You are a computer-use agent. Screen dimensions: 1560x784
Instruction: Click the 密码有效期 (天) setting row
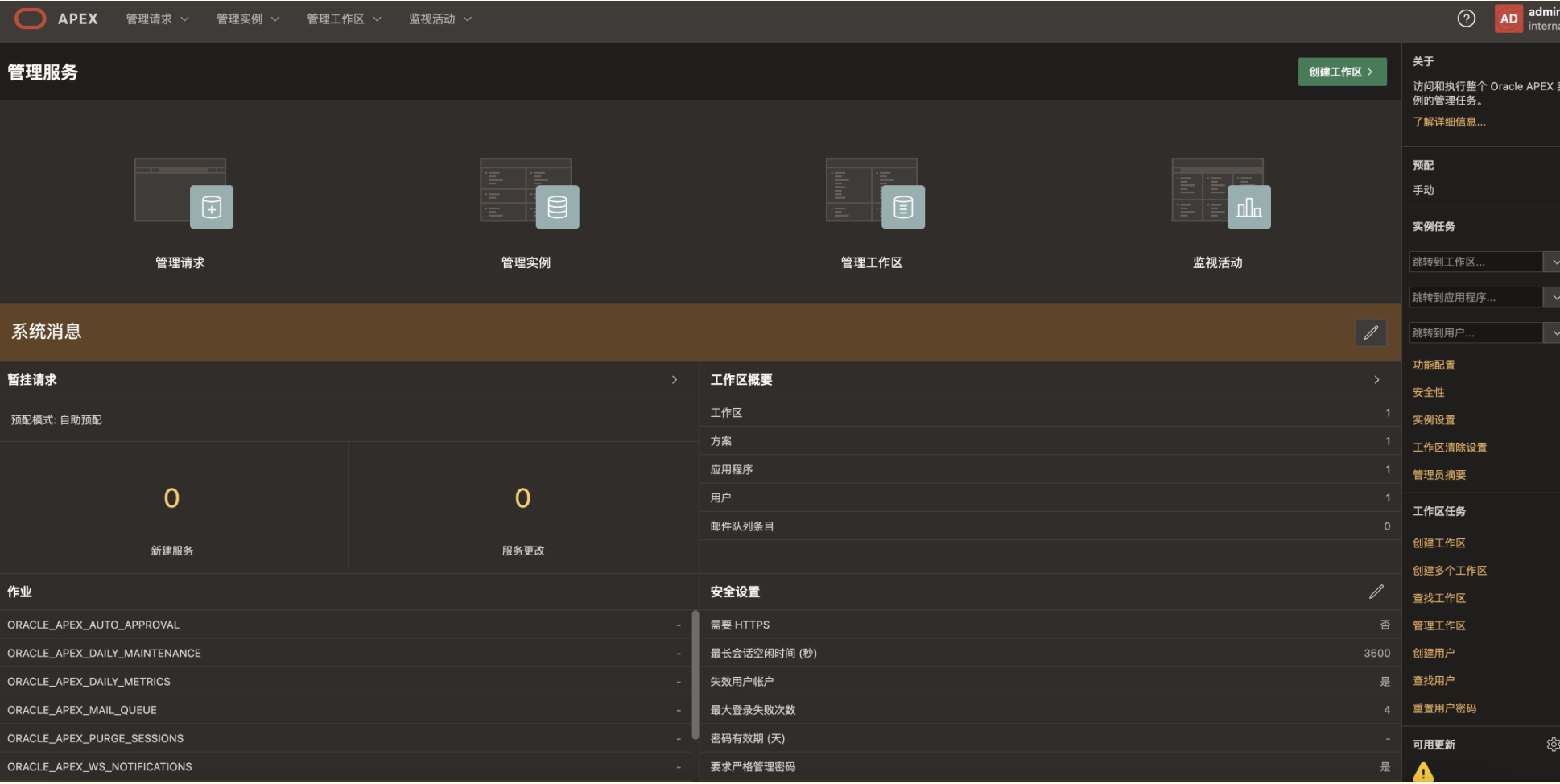tap(1050, 738)
